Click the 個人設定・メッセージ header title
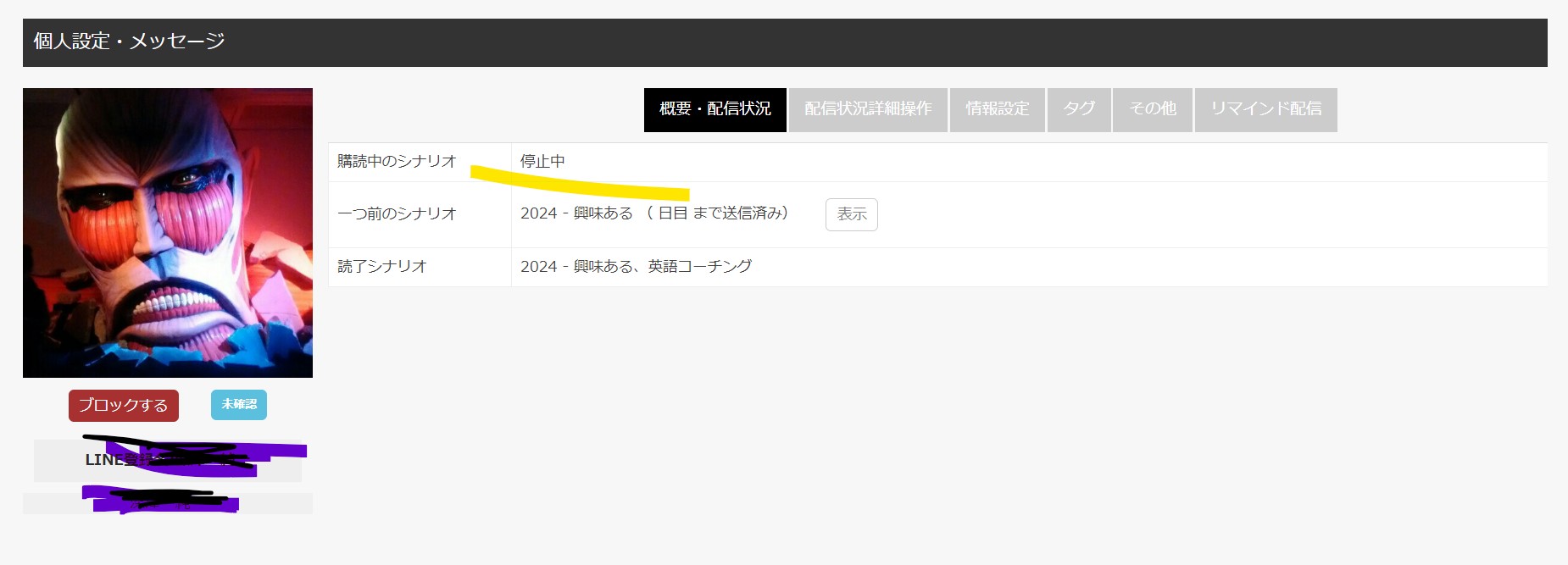The height and width of the screenshot is (565, 1568). point(129,41)
